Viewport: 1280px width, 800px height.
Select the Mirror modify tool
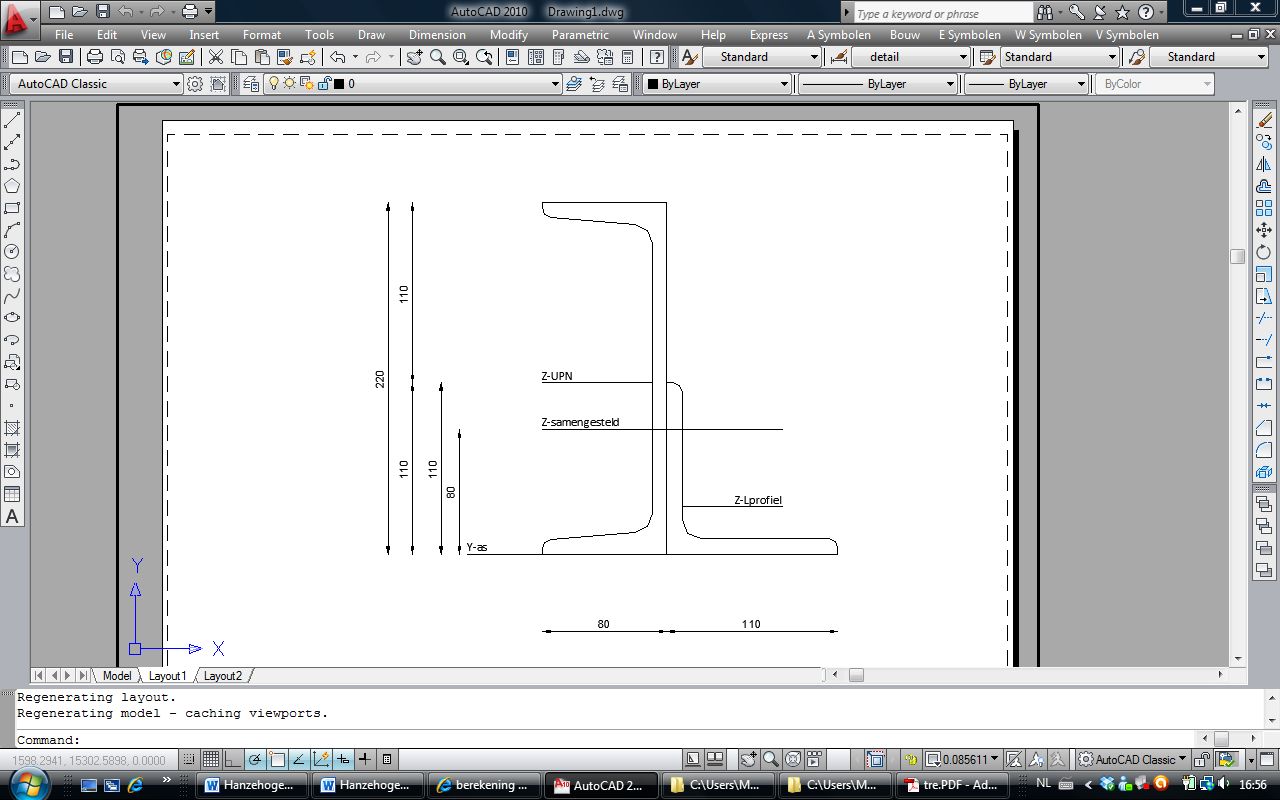pos(1264,165)
